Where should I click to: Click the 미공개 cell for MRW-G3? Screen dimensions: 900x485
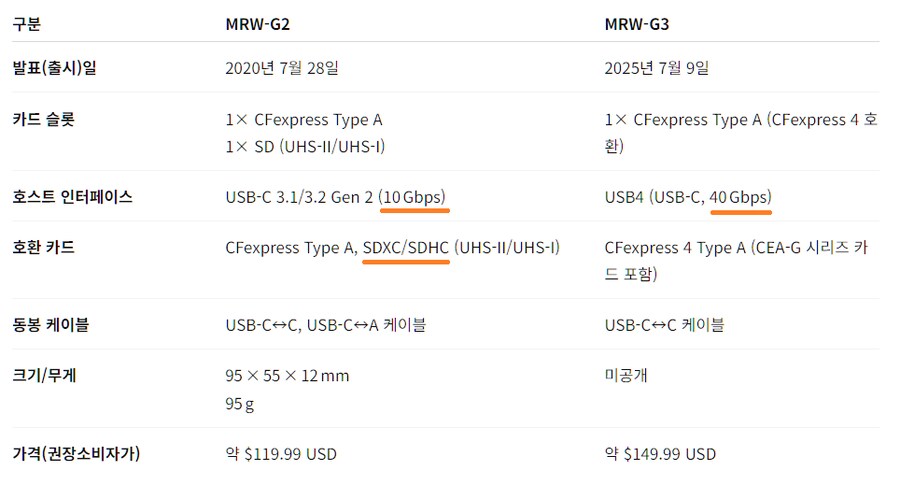point(626,376)
